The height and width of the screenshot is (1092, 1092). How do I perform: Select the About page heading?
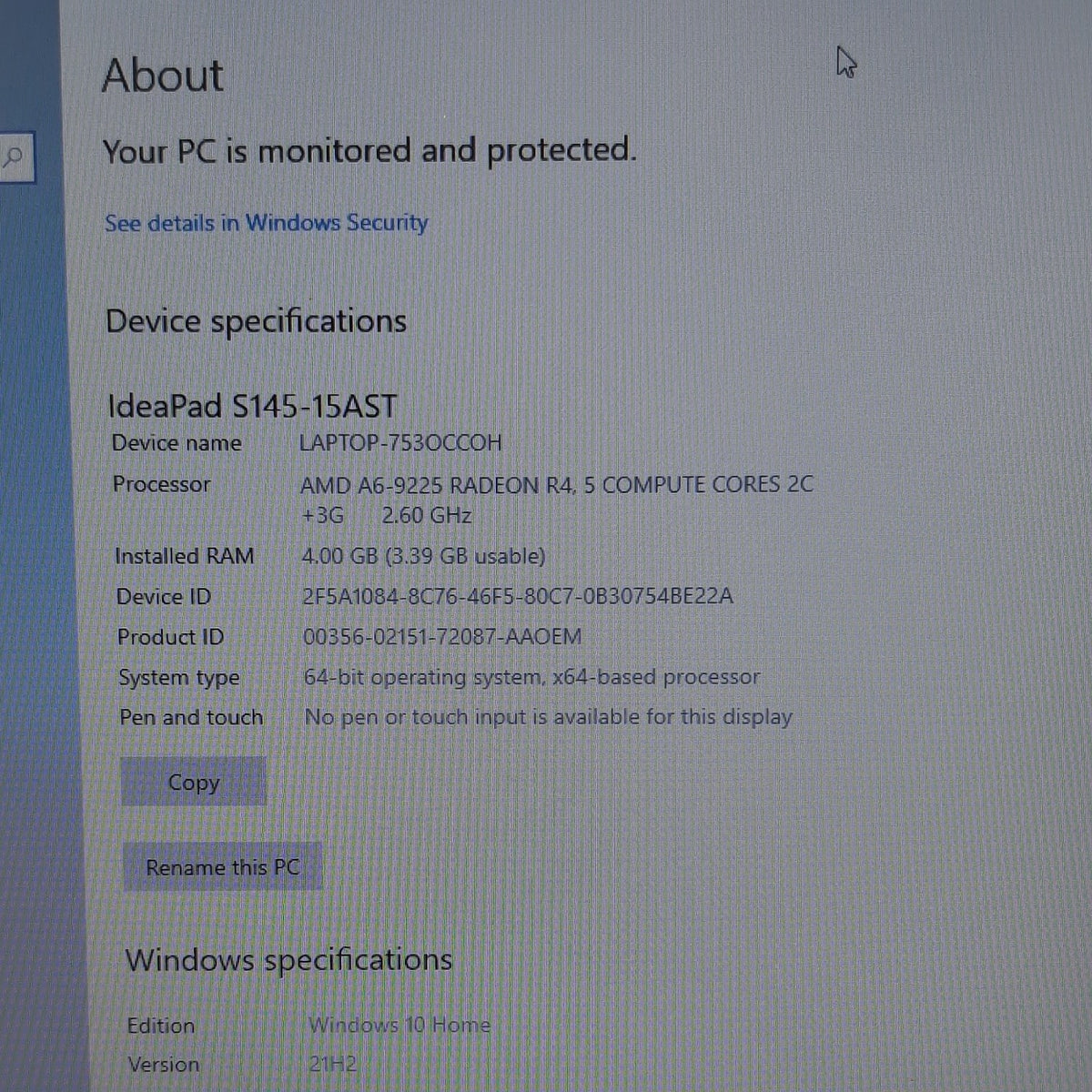[x=163, y=76]
